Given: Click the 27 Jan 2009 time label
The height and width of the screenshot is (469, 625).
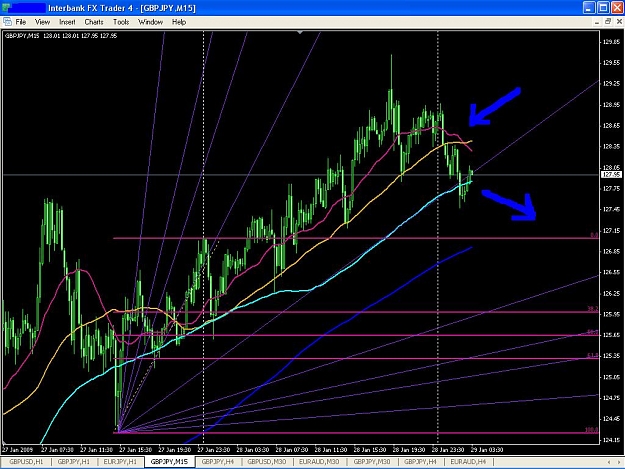Looking at the screenshot, I should click(18, 449).
